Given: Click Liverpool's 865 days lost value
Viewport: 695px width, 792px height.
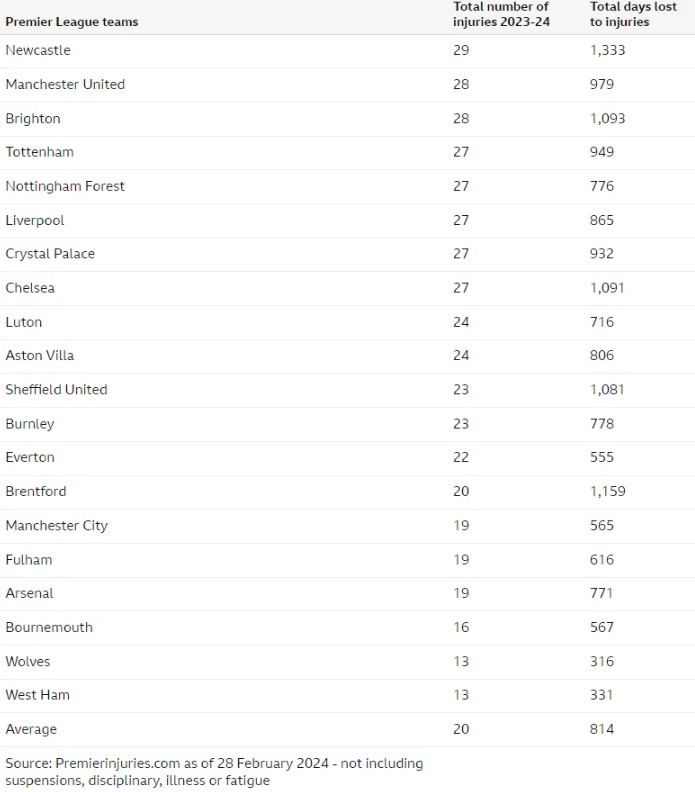Looking at the screenshot, I should (x=602, y=220).
